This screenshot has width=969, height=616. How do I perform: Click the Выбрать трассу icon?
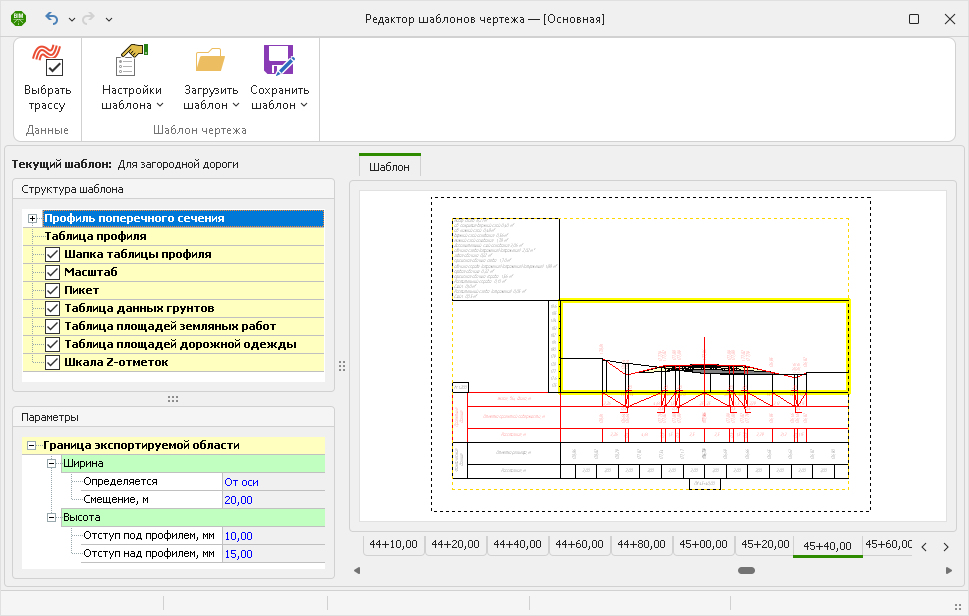click(47, 60)
